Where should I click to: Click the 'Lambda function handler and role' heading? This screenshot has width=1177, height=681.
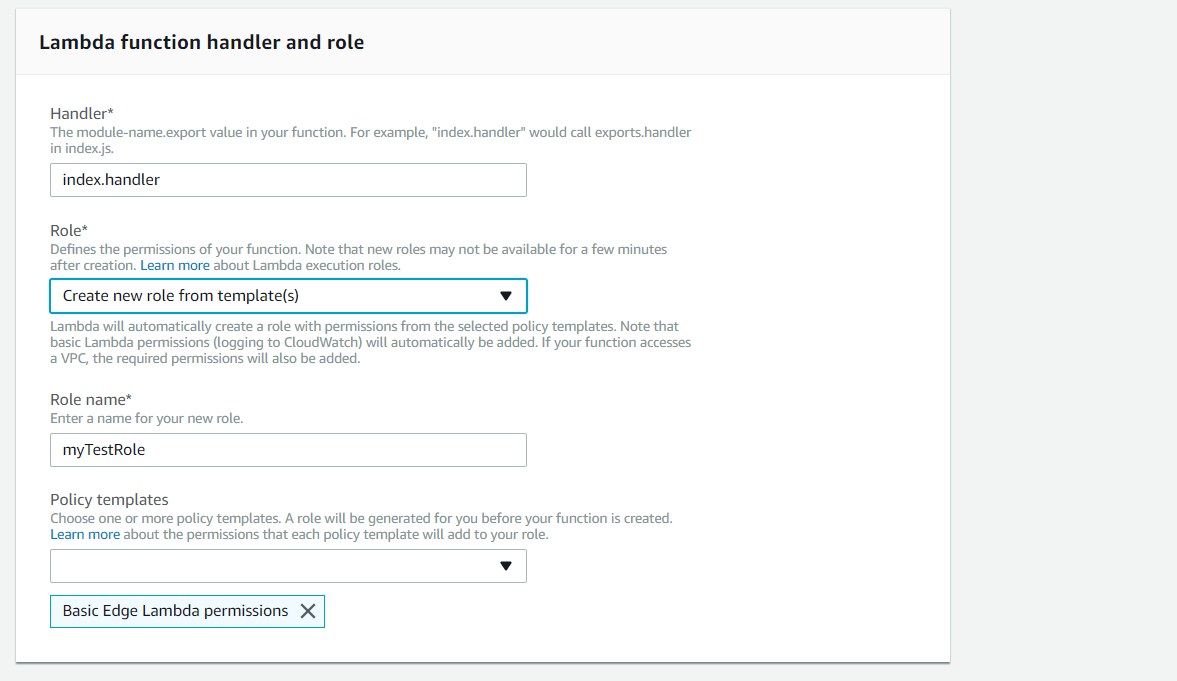(x=201, y=42)
